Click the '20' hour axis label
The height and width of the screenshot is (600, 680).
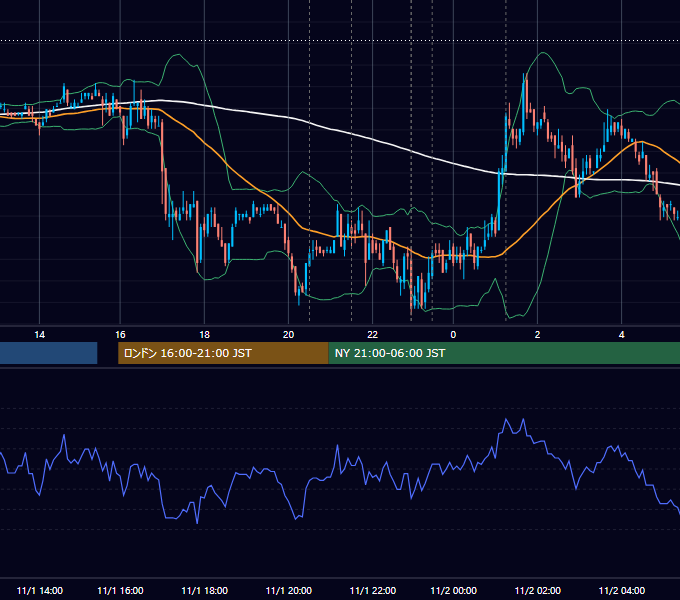pyautogui.click(x=288, y=335)
